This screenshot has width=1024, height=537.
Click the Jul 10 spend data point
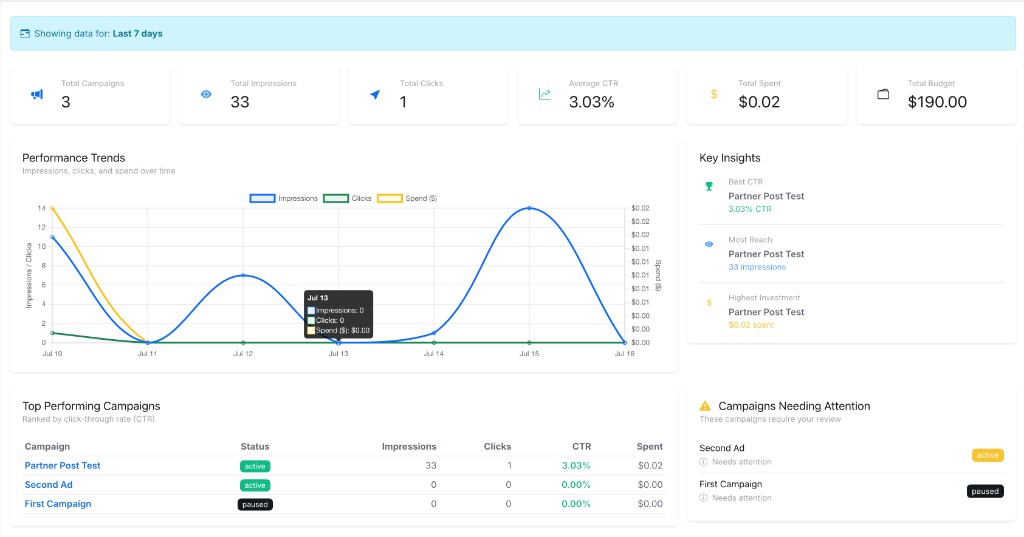(x=52, y=208)
